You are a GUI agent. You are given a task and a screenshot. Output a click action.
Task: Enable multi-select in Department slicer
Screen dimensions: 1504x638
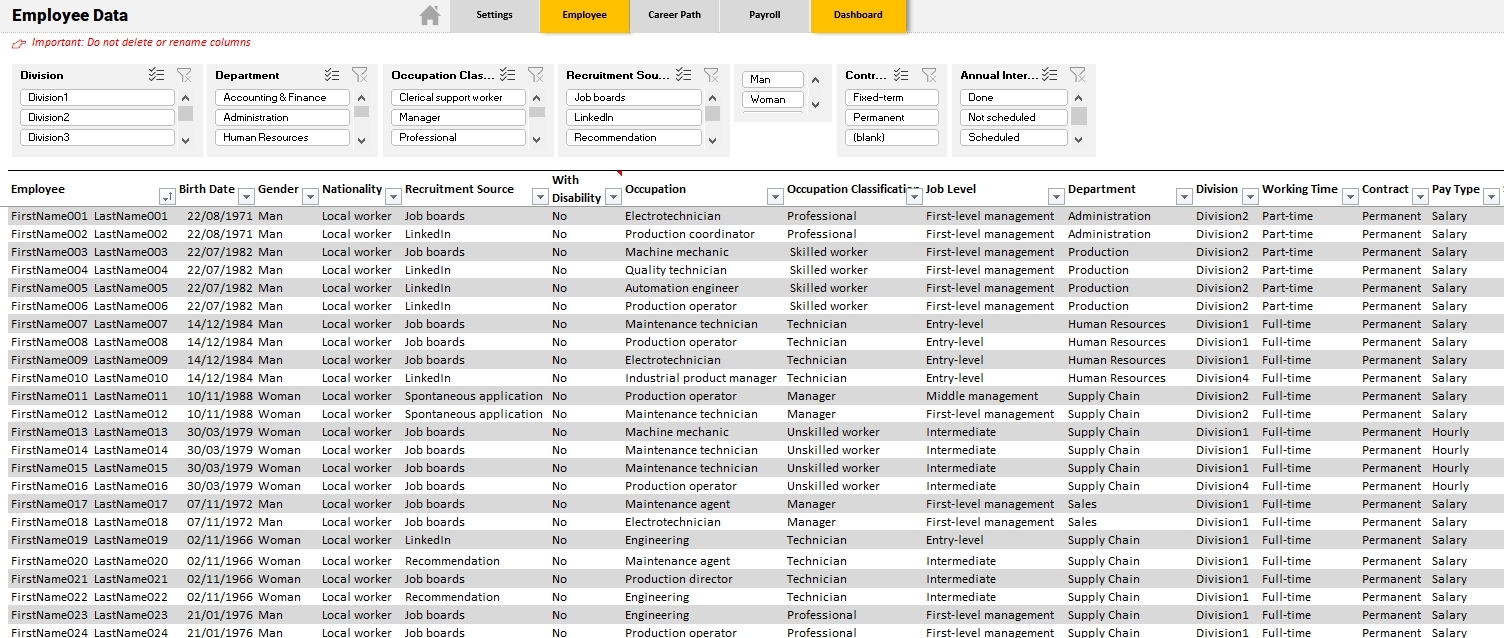332,75
